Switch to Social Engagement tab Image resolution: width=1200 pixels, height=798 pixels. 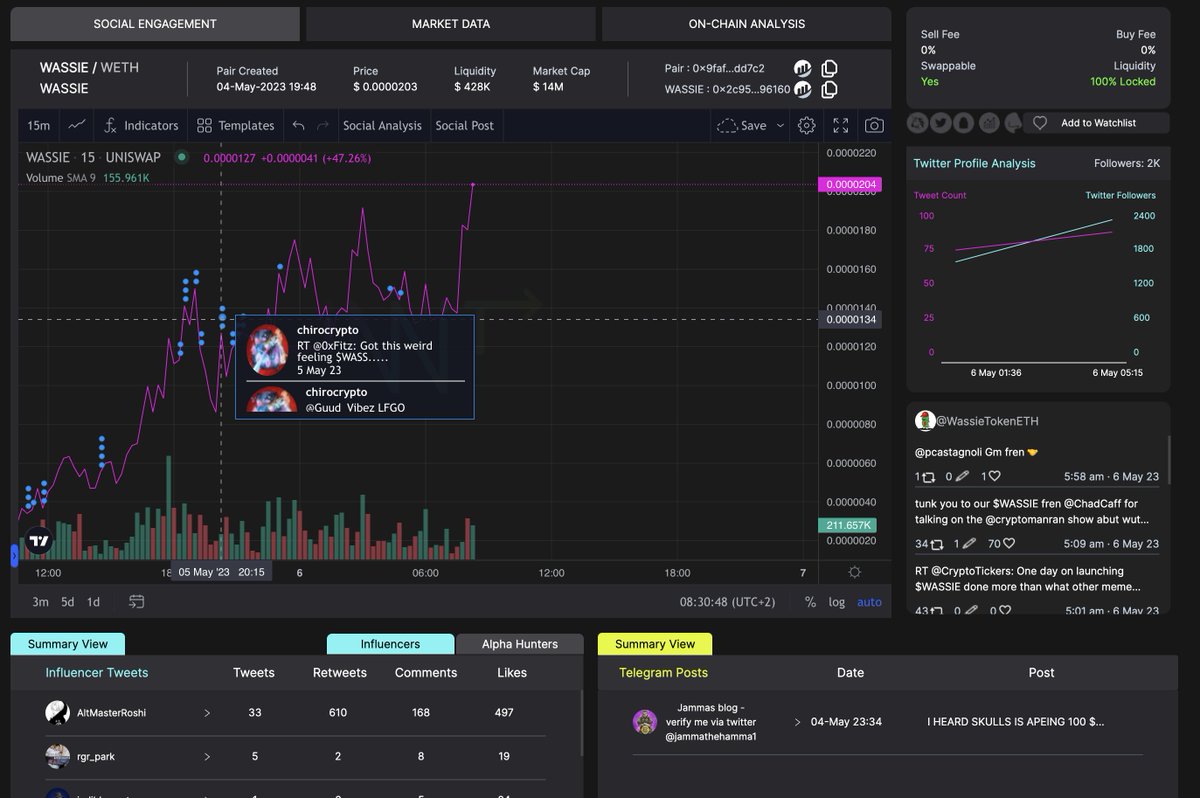coord(155,24)
